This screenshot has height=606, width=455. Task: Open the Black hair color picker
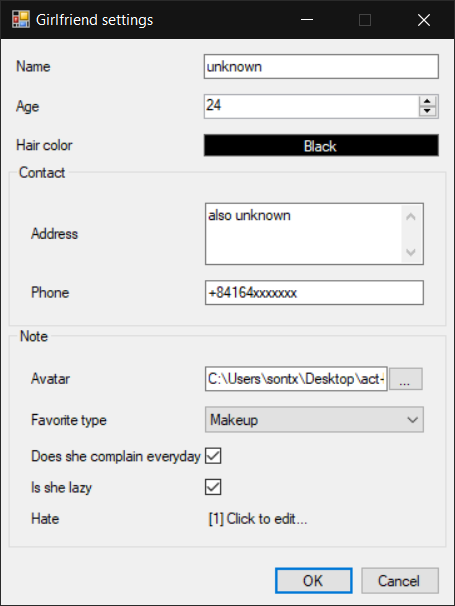(321, 145)
